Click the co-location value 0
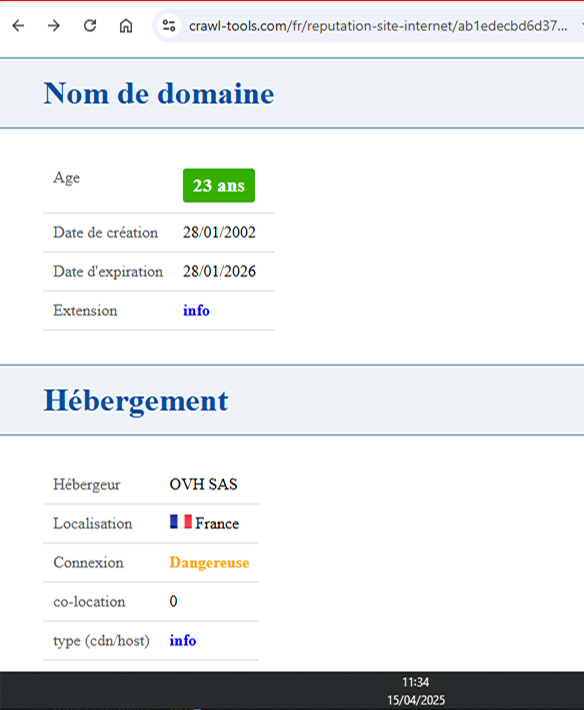The image size is (584, 710). (x=173, y=601)
